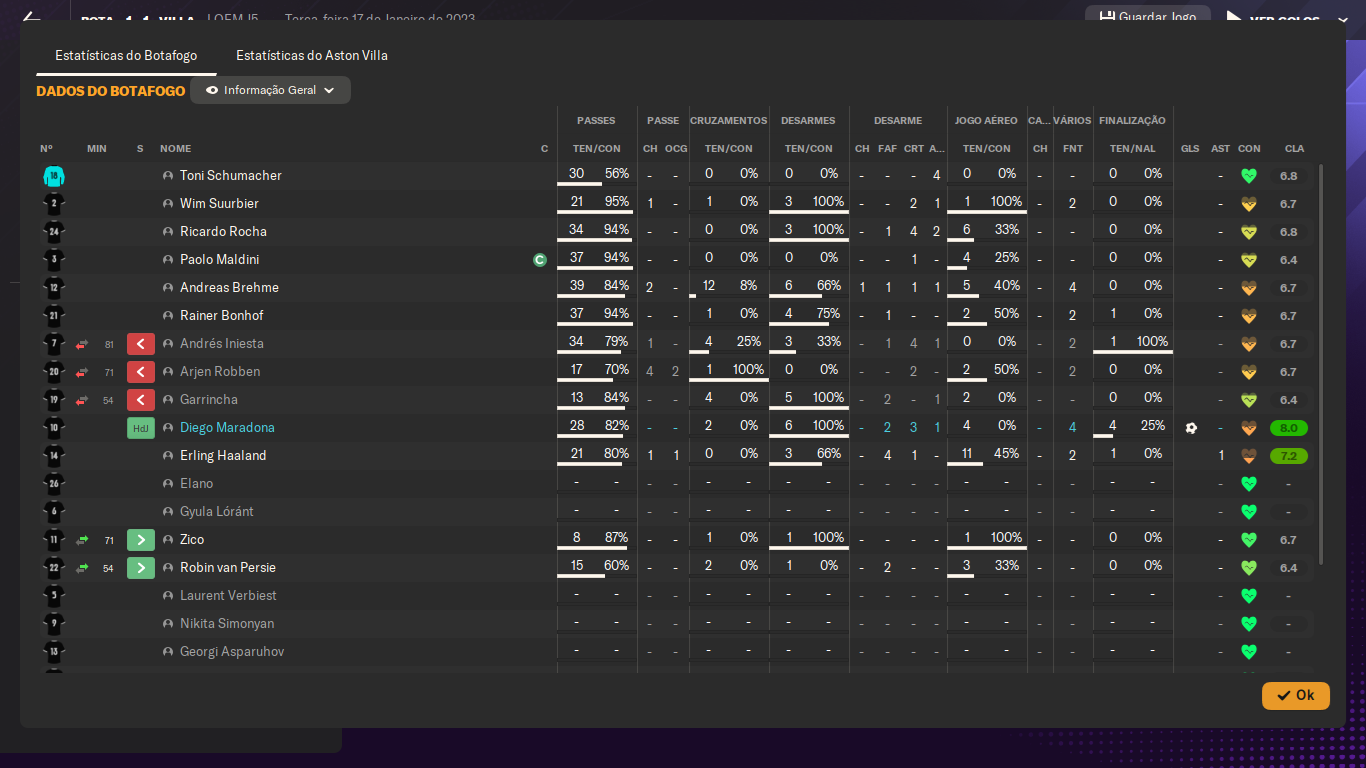The width and height of the screenshot is (1366, 768).
Task: Click Andreas Brehme passes value 39
Action: [576, 287]
